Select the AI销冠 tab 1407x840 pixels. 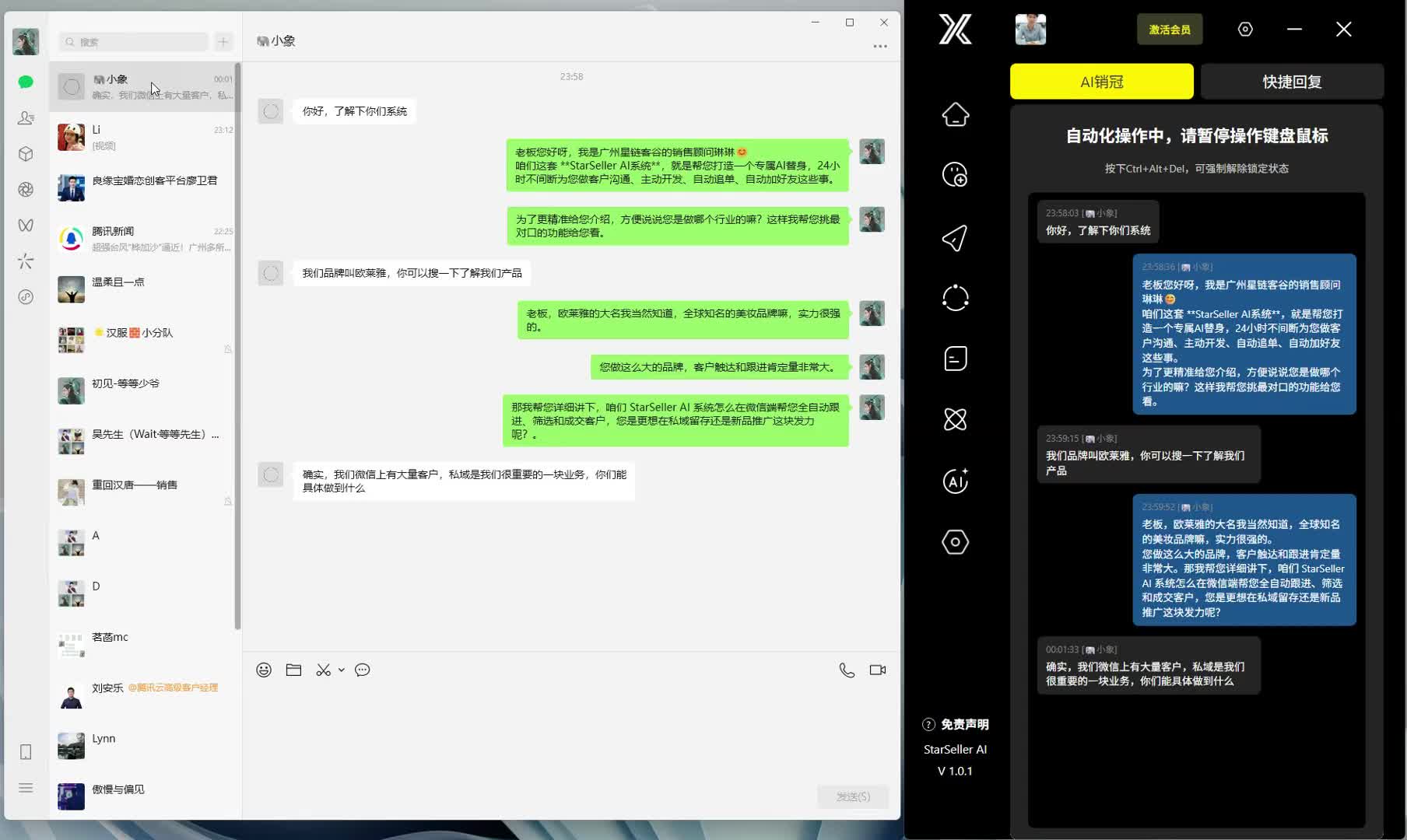tap(1101, 82)
